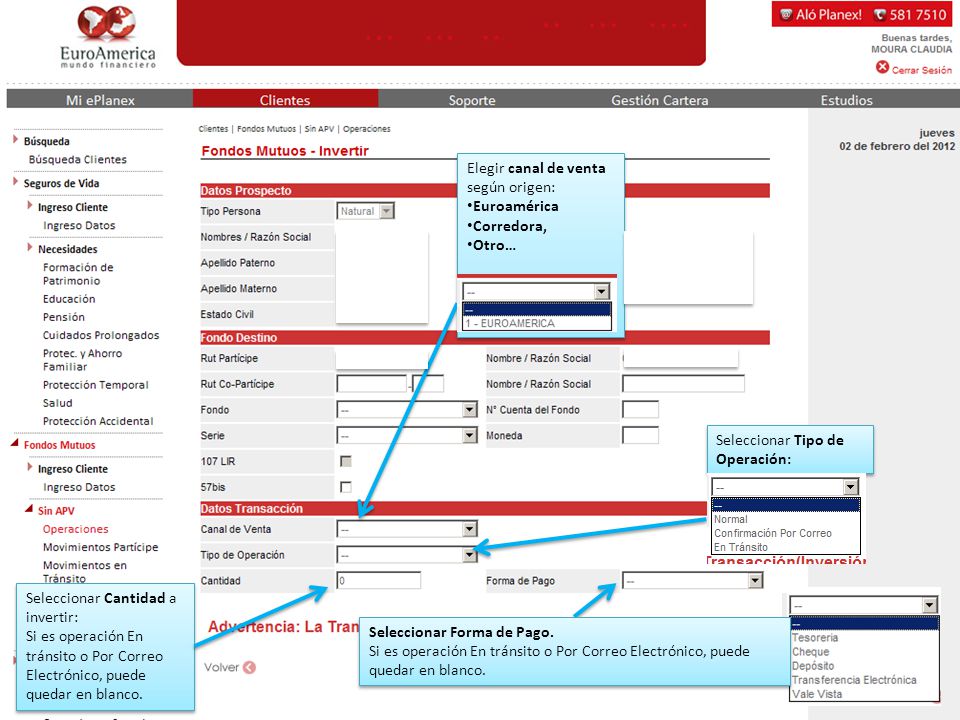Click the Protección Temporal link
The height and width of the screenshot is (720, 960).
(x=96, y=385)
